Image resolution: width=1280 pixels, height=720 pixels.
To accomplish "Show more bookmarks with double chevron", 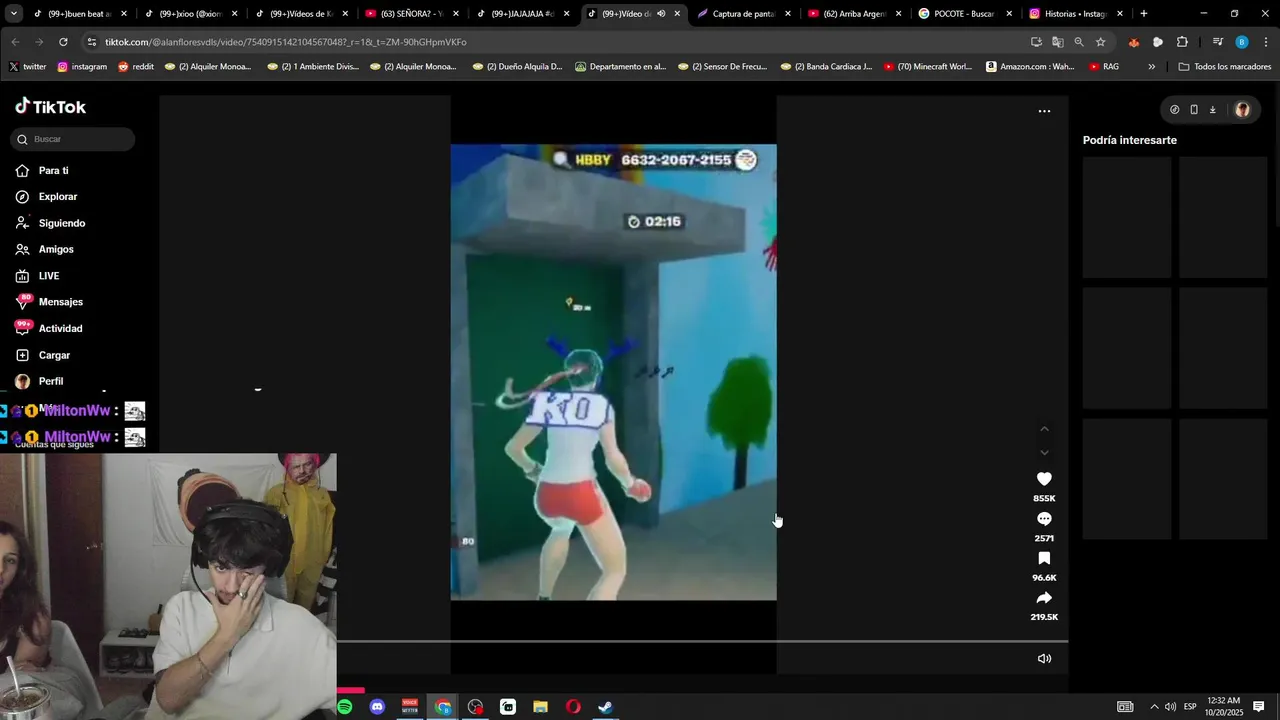I will [1151, 67].
